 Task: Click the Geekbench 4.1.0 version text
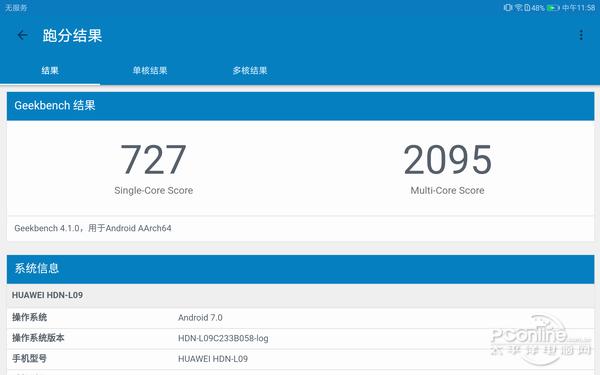(93, 228)
